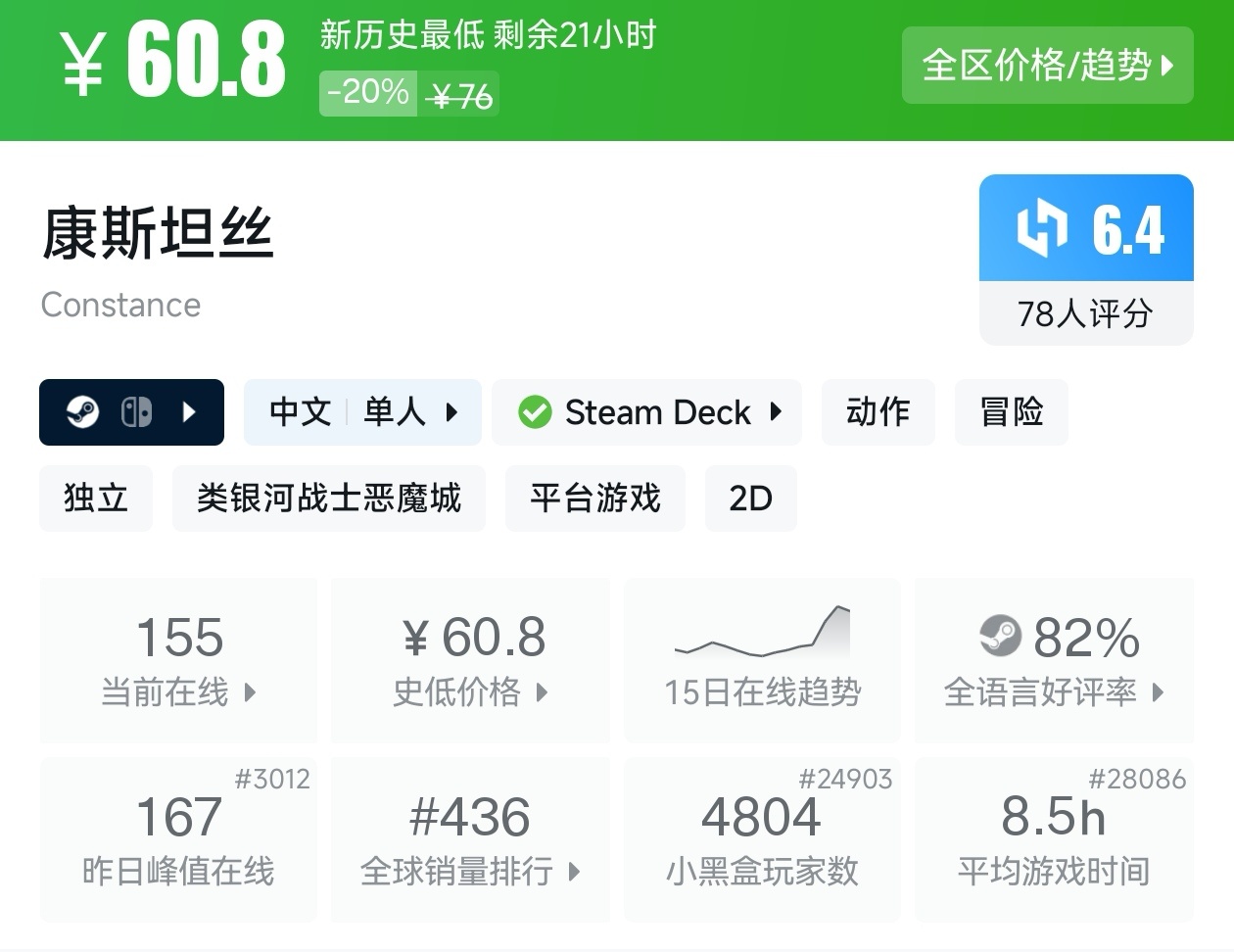Select the 独立 tag

[x=96, y=499]
